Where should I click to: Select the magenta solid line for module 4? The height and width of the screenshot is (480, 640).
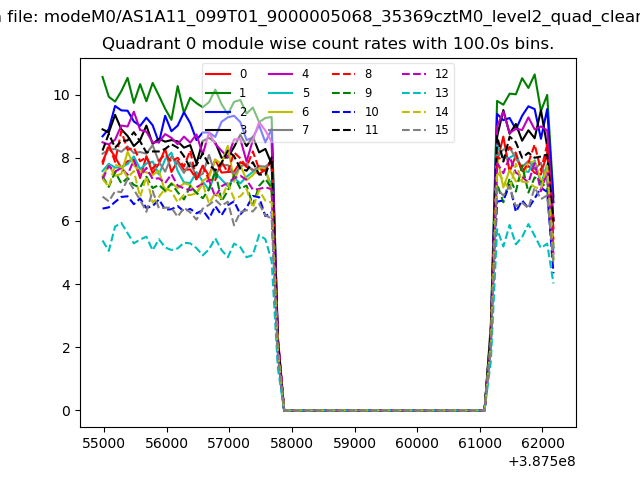pos(282,74)
